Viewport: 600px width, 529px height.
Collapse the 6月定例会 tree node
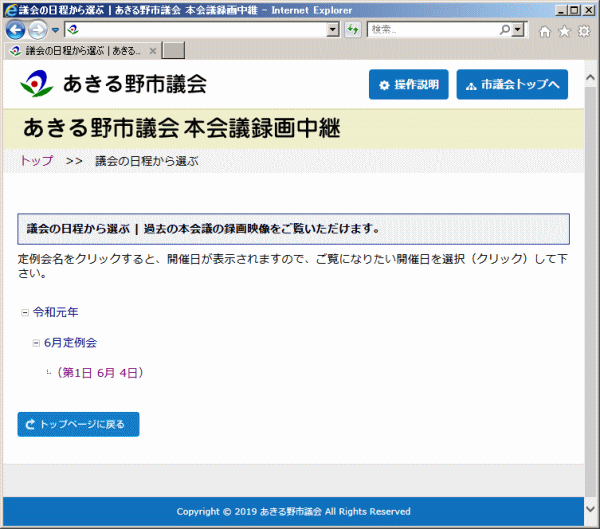(36, 343)
